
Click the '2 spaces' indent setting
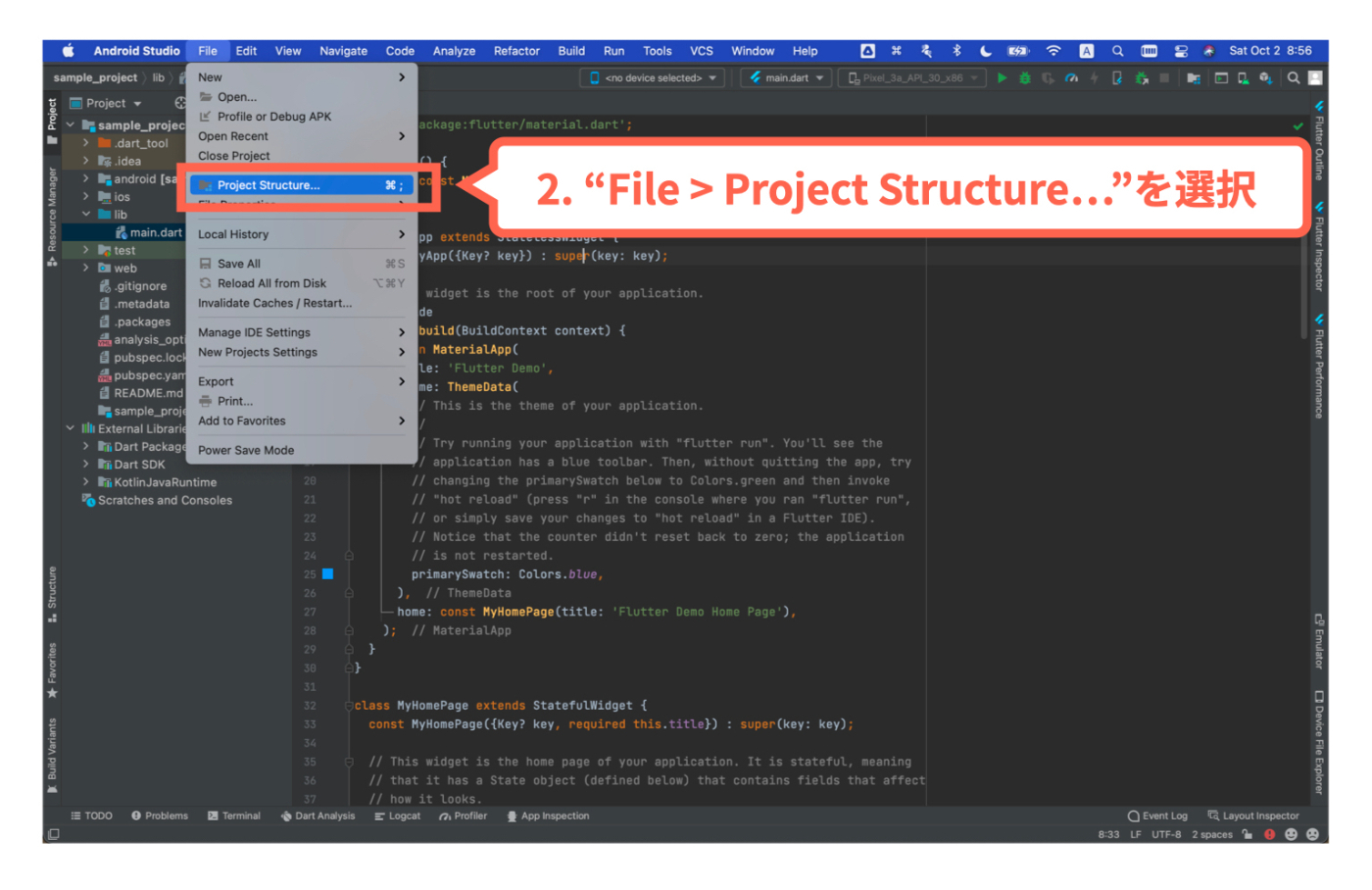tap(1212, 835)
